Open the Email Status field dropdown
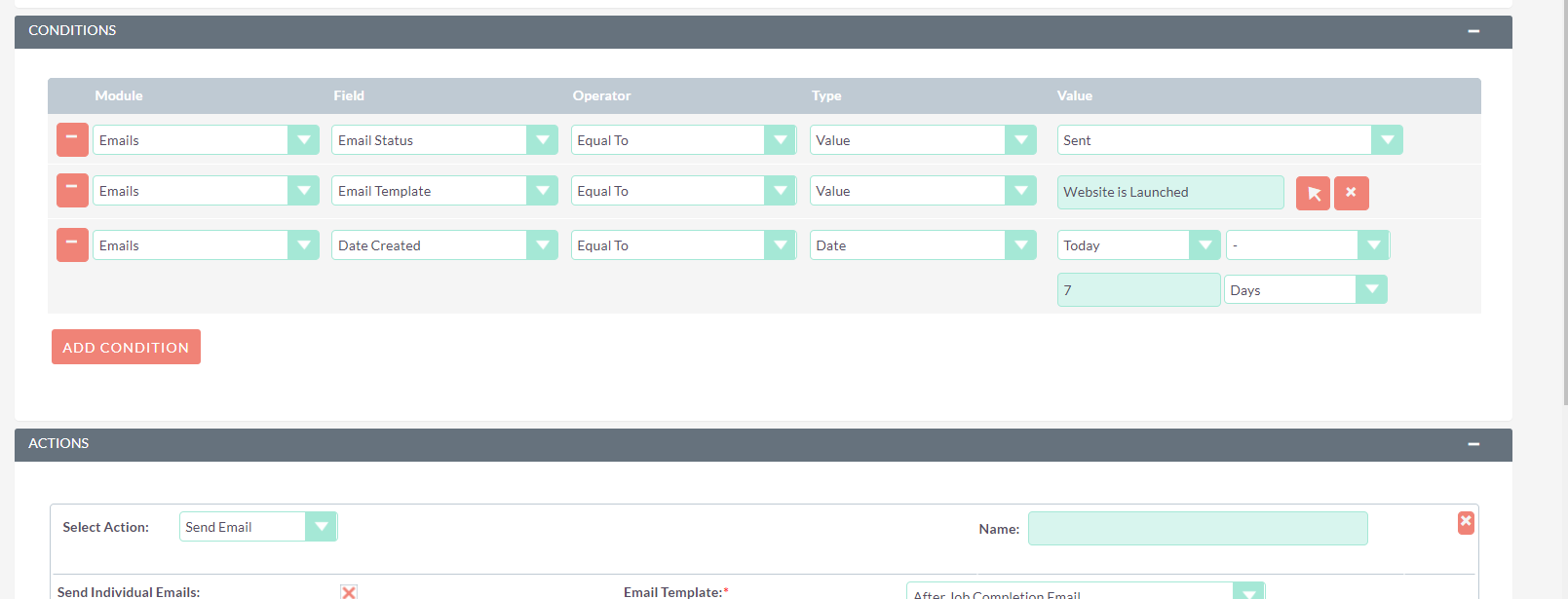This screenshot has height=599, width=1568. pyautogui.click(x=444, y=140)
